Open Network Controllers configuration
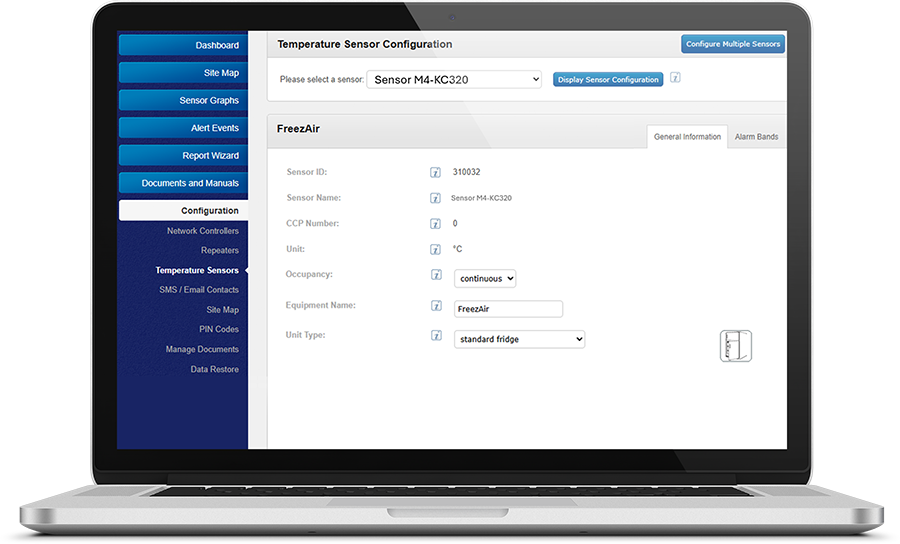This screenshot has height=544, width=900. coord(203,231)
